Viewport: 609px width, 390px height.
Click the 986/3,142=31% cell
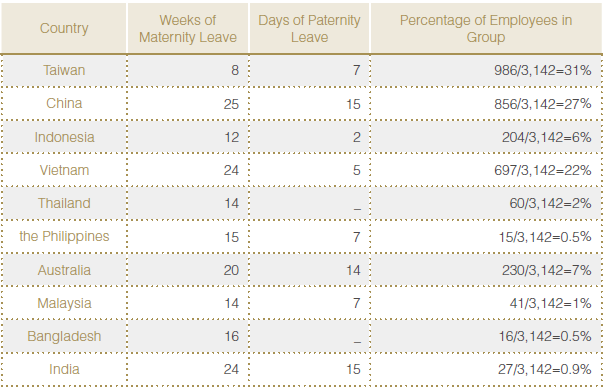coord(543,70)
